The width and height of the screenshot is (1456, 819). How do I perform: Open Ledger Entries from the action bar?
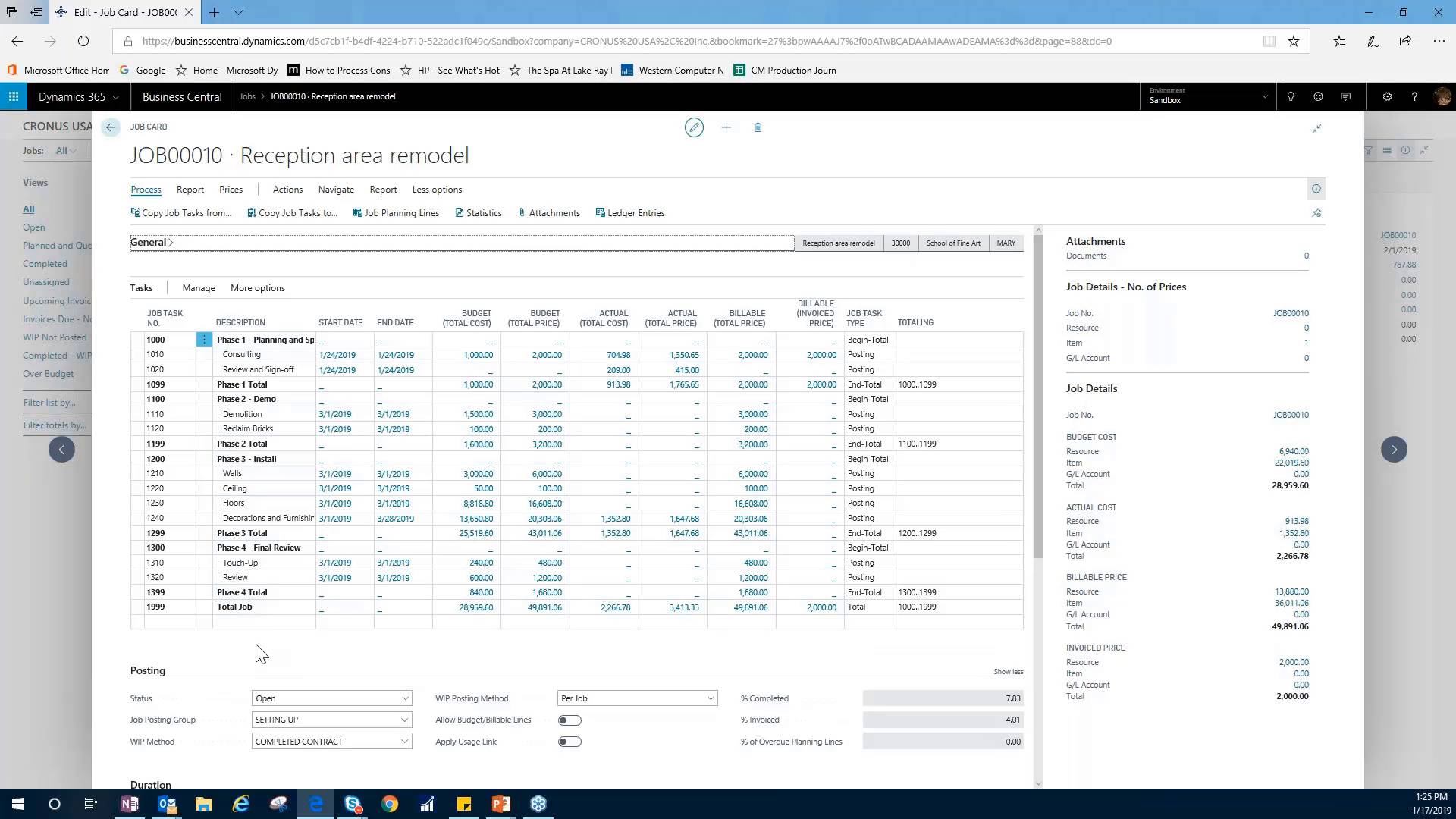pyautogui.click(x=630, y=212)
